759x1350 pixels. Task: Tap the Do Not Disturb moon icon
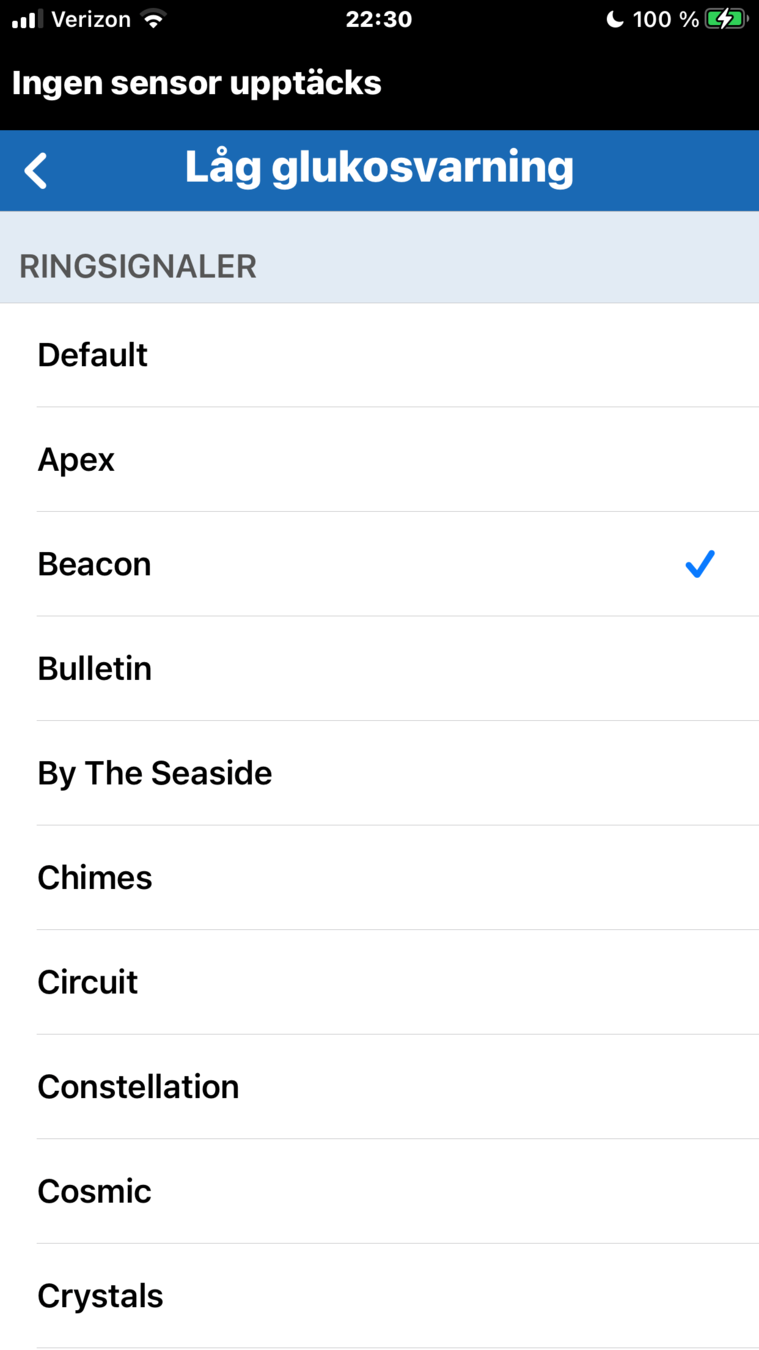pyautogui.click(x=615, y=19)
